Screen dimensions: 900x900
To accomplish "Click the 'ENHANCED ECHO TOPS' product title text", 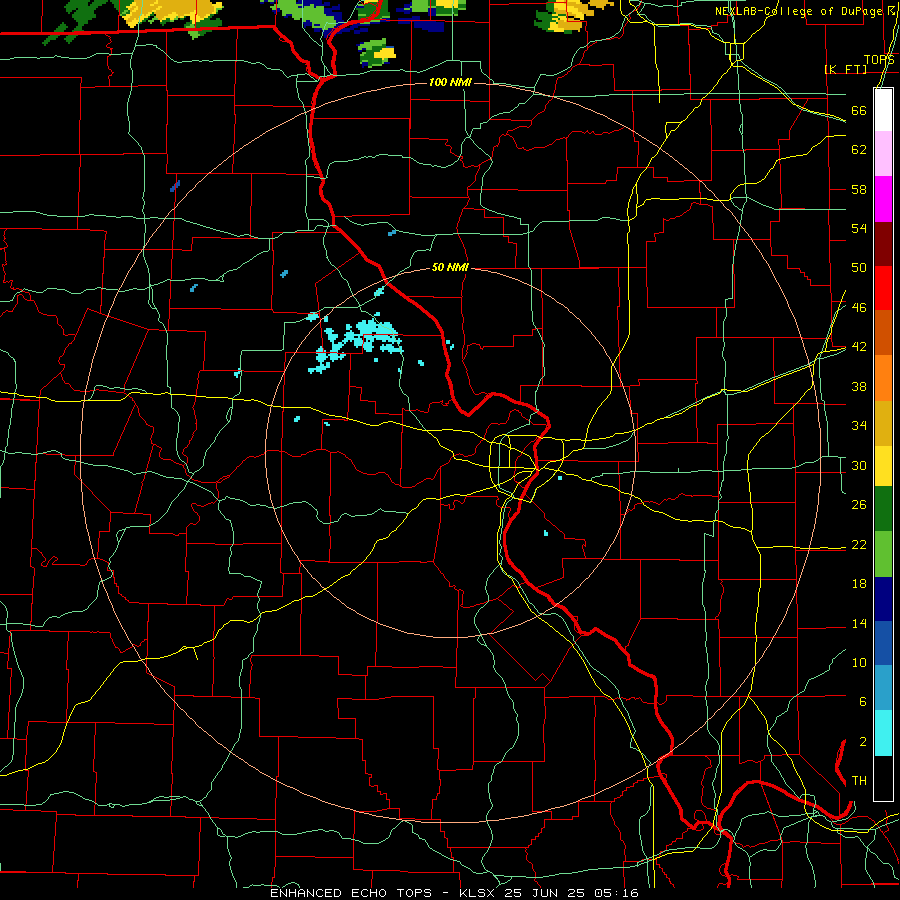I will click(x=351, y=893).
